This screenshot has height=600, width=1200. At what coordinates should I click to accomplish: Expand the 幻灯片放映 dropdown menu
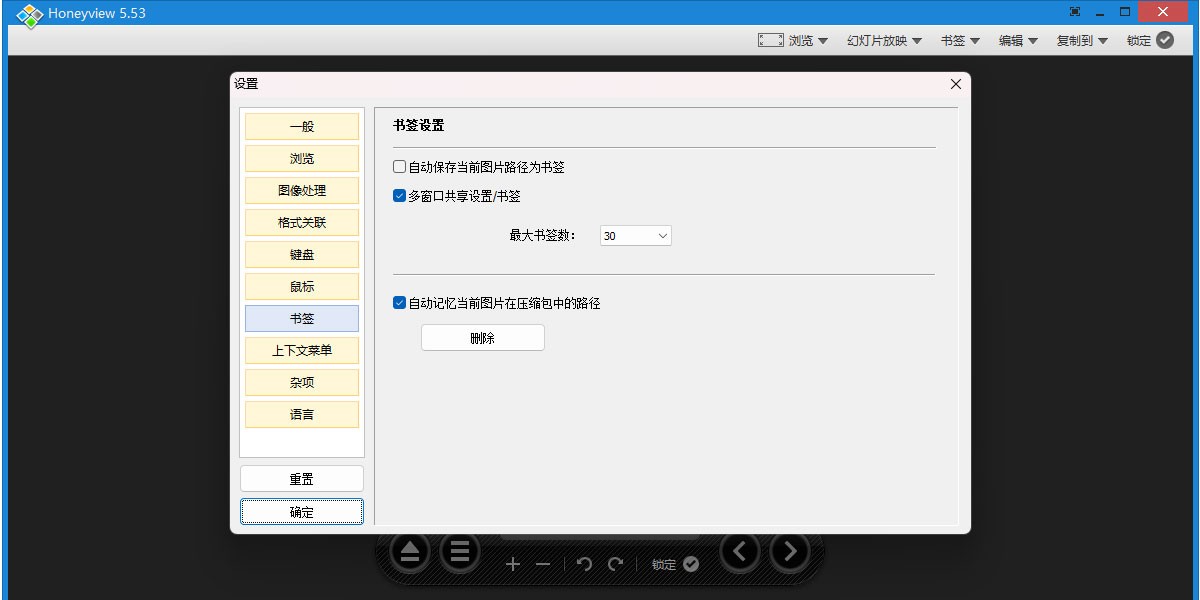click(x=884, y=40)
